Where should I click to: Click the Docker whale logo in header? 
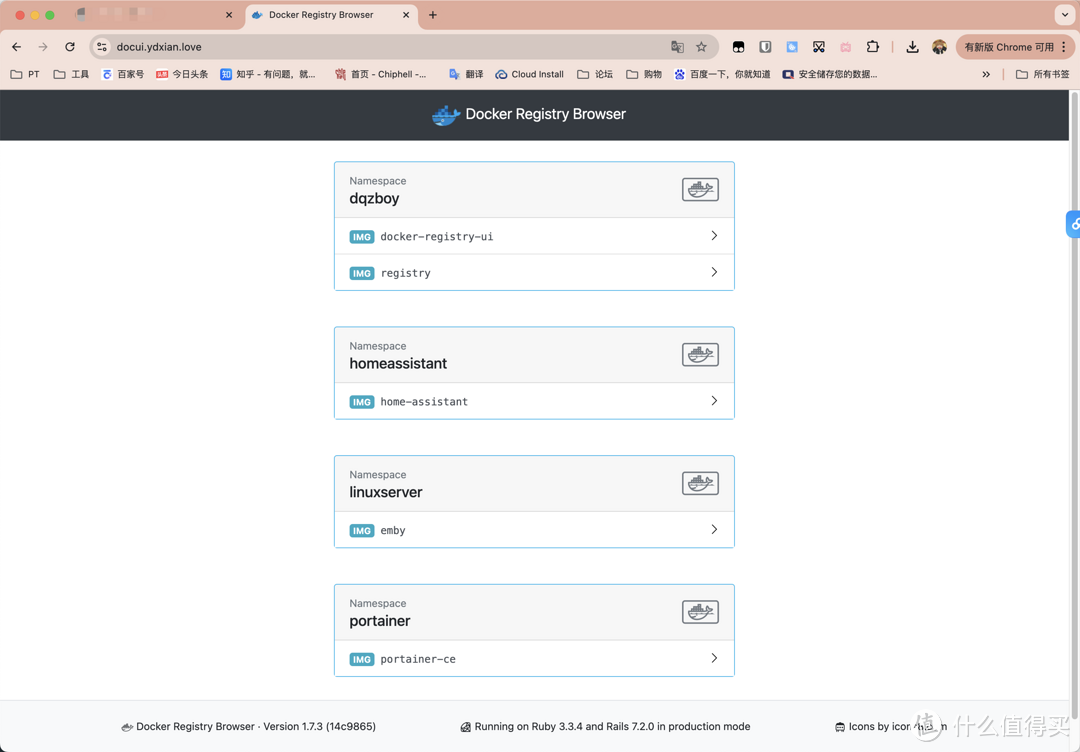(446, 115)
